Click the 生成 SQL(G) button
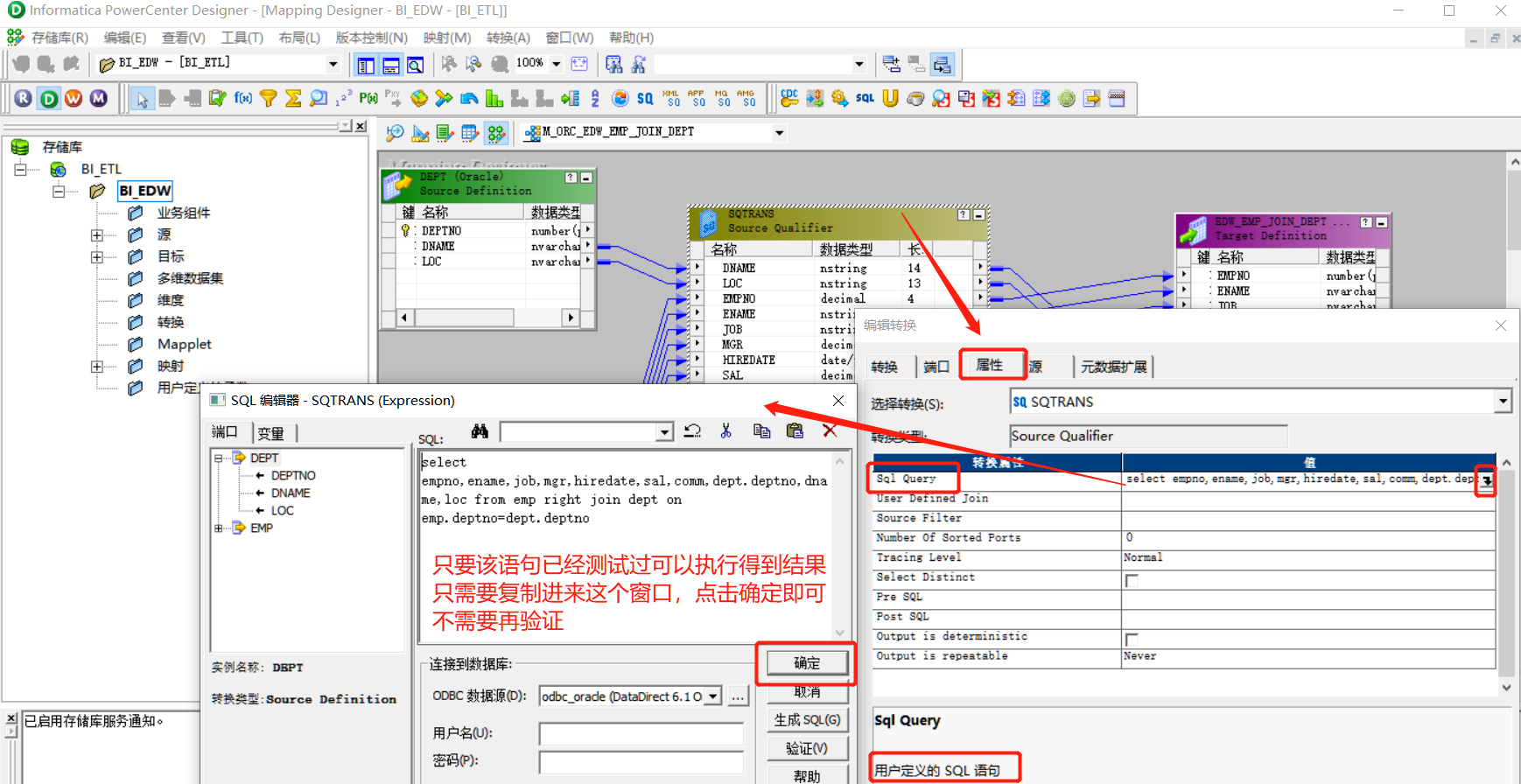 coord(807,719)
